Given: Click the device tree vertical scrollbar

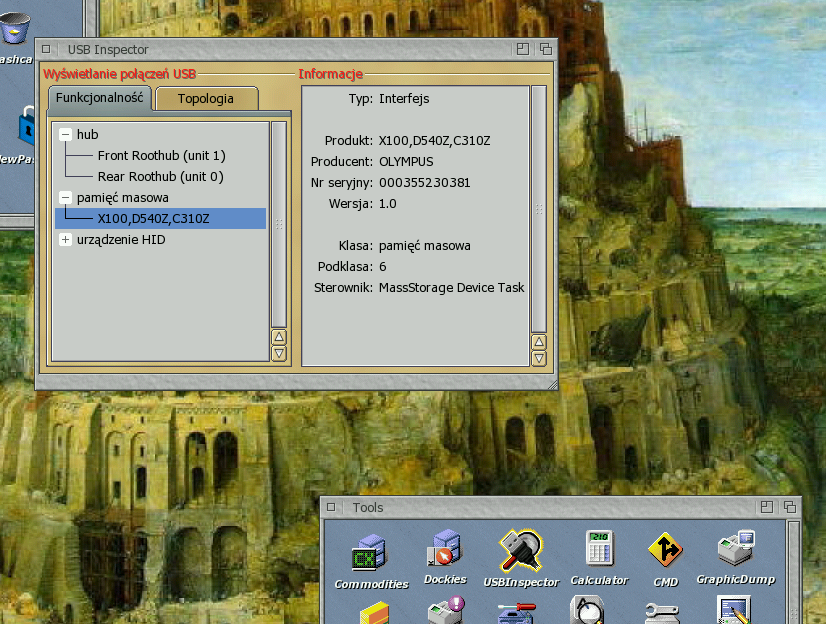Looking at the screenshot, I should coord(279,225).
